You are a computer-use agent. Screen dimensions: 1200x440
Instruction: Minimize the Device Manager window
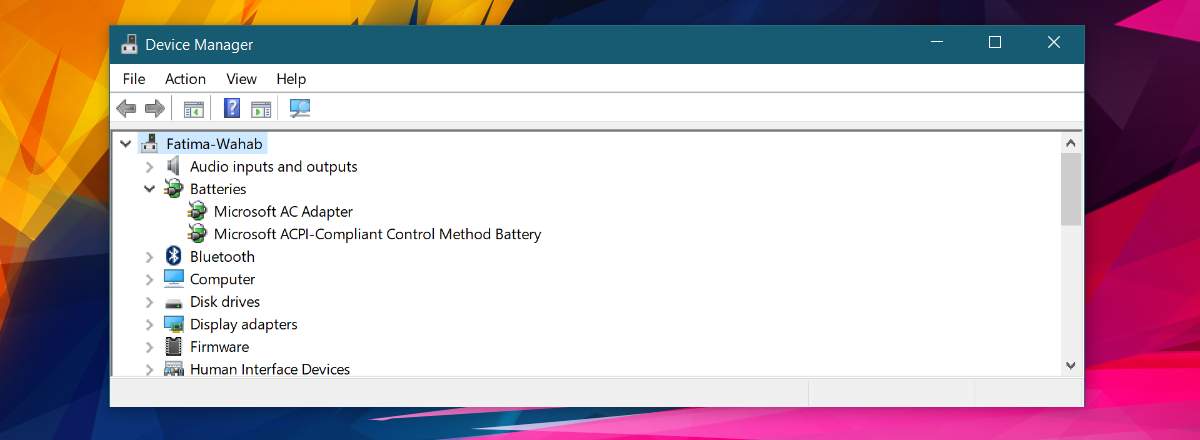tap(937, 43)
